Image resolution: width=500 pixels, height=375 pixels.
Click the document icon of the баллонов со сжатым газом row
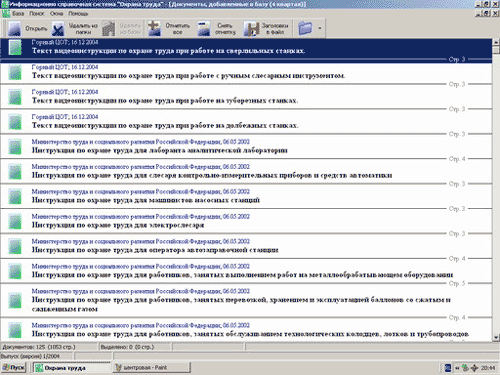pyautogui.click(x=15, y=300)
